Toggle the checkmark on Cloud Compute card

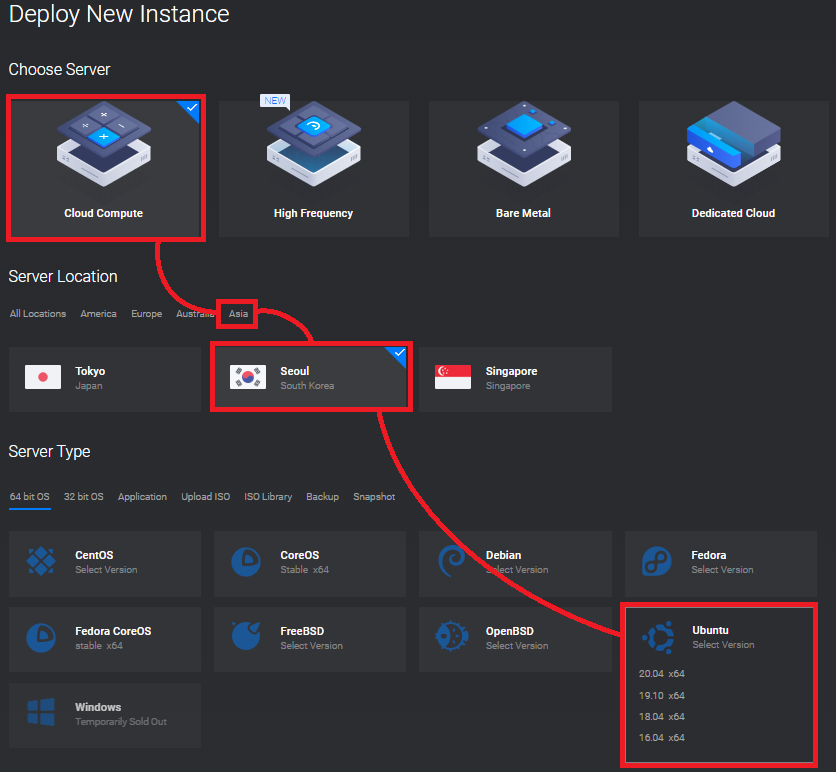tap(191, 108)
